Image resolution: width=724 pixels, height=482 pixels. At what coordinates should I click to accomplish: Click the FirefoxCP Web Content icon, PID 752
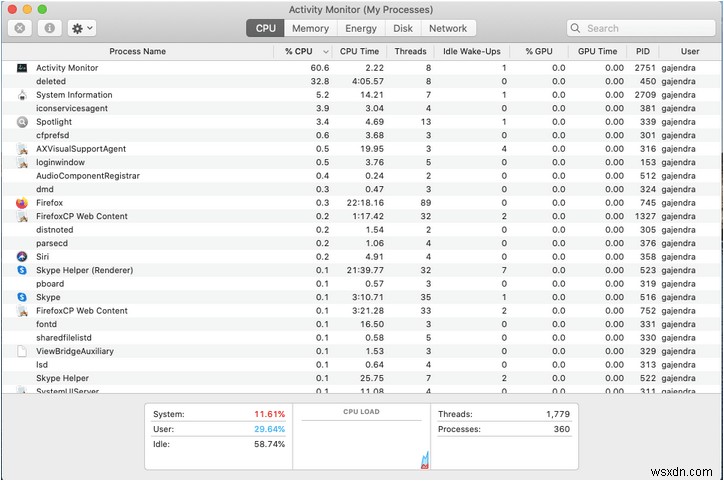point(22,311)
